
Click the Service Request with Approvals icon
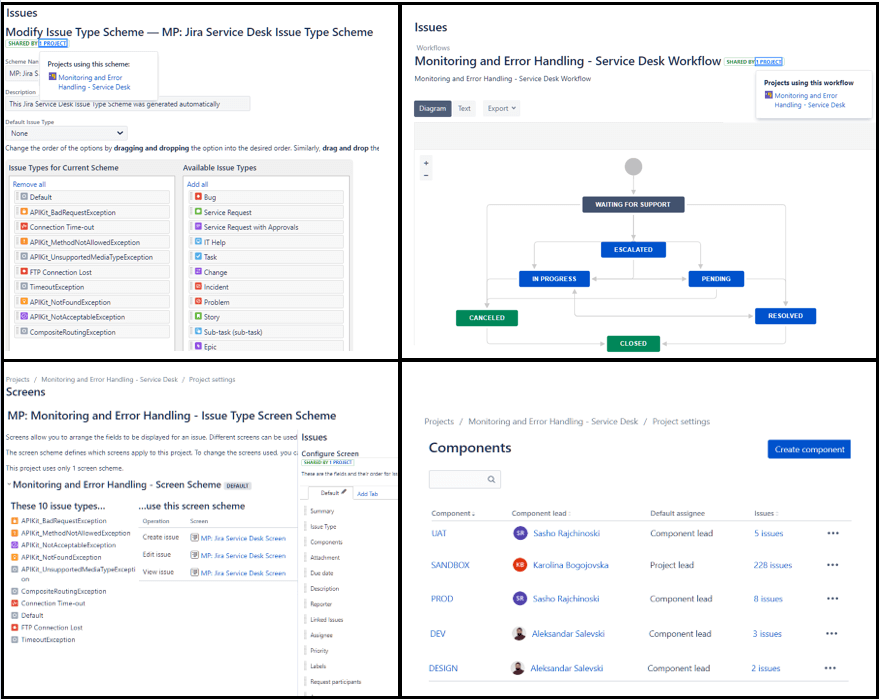pos(198,226)
